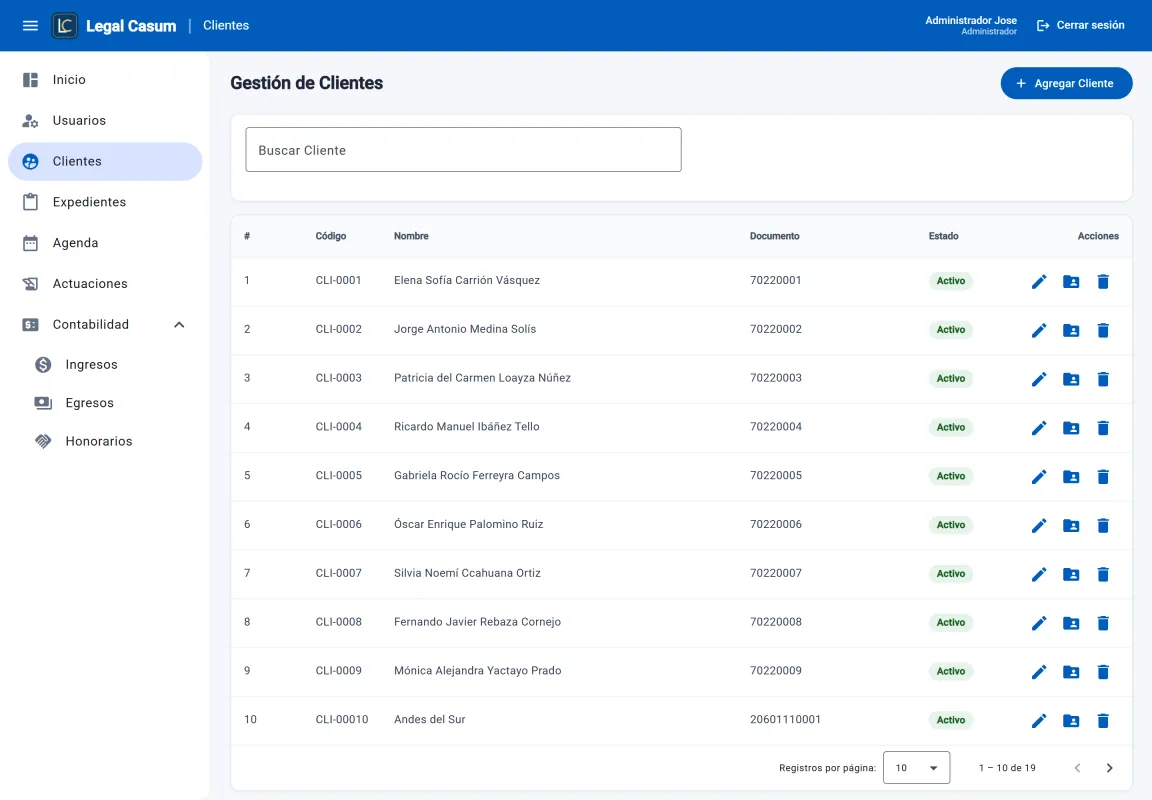Delete client Ricardo Manuel Ibáñez Tello
This screenshot has width=1152, height=800.
click(x=1103, y=428)
